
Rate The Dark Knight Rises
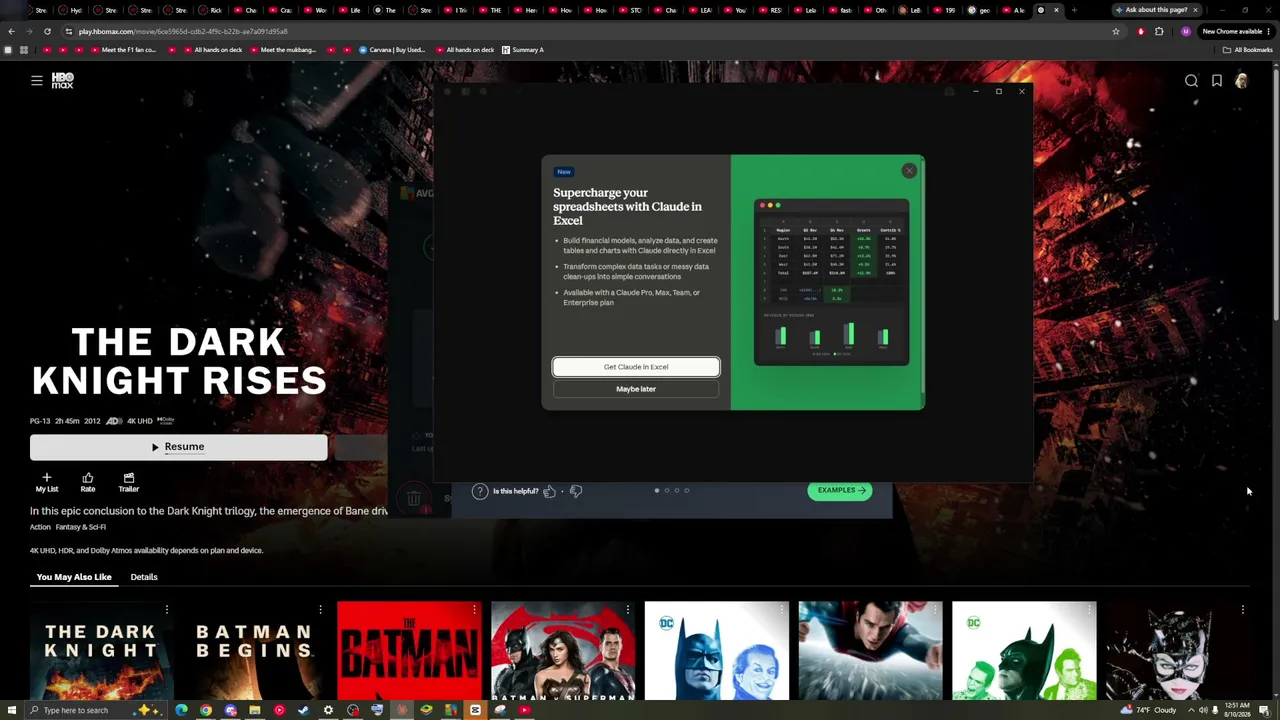pos(88,483)
